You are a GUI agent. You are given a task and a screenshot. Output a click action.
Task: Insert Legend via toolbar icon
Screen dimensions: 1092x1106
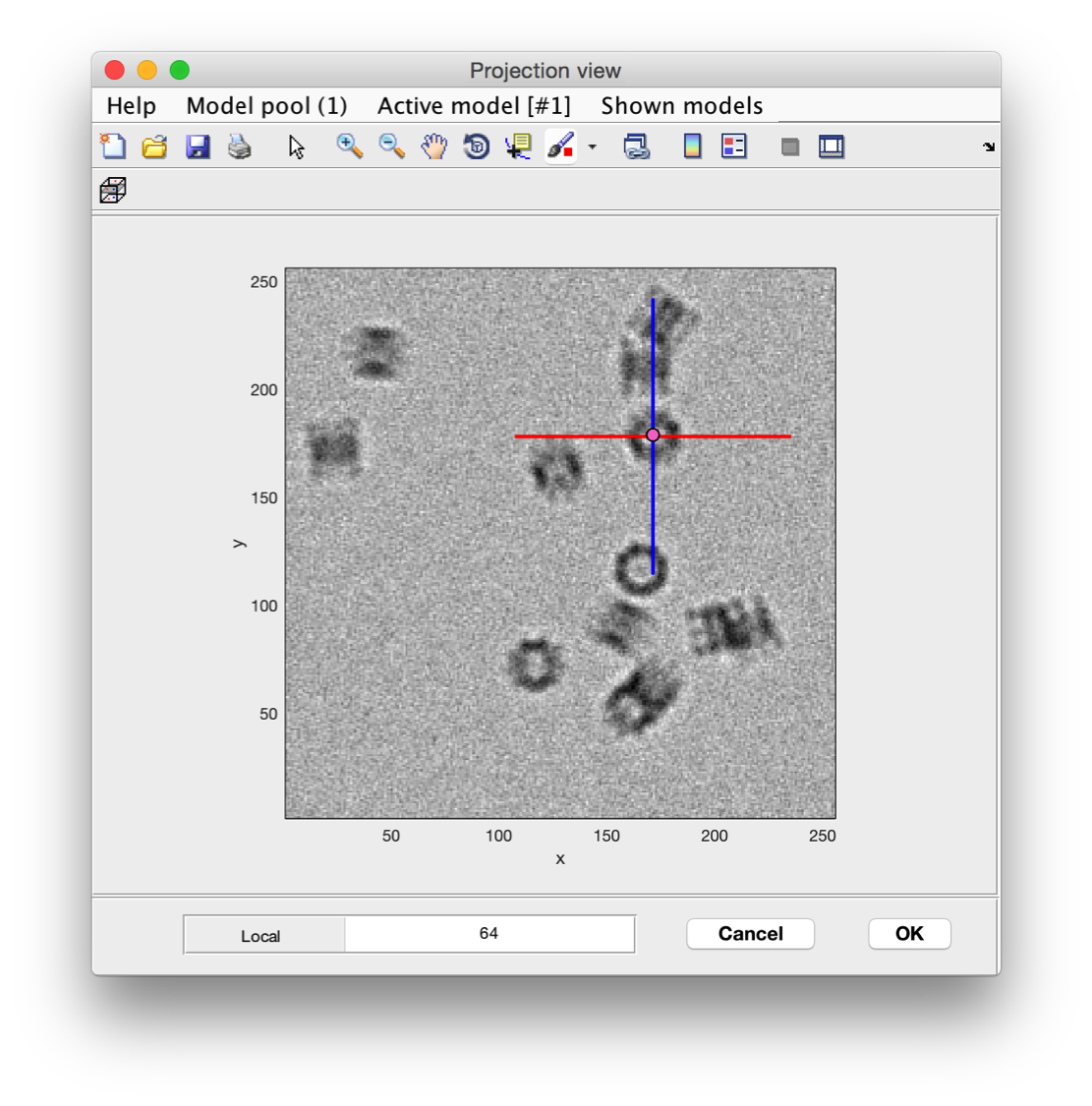[x=733, y=146]
